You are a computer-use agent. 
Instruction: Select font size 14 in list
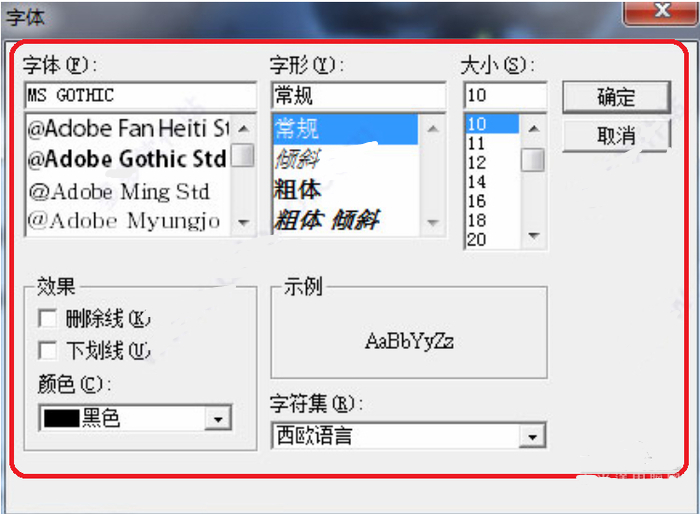tap(477, 182)
